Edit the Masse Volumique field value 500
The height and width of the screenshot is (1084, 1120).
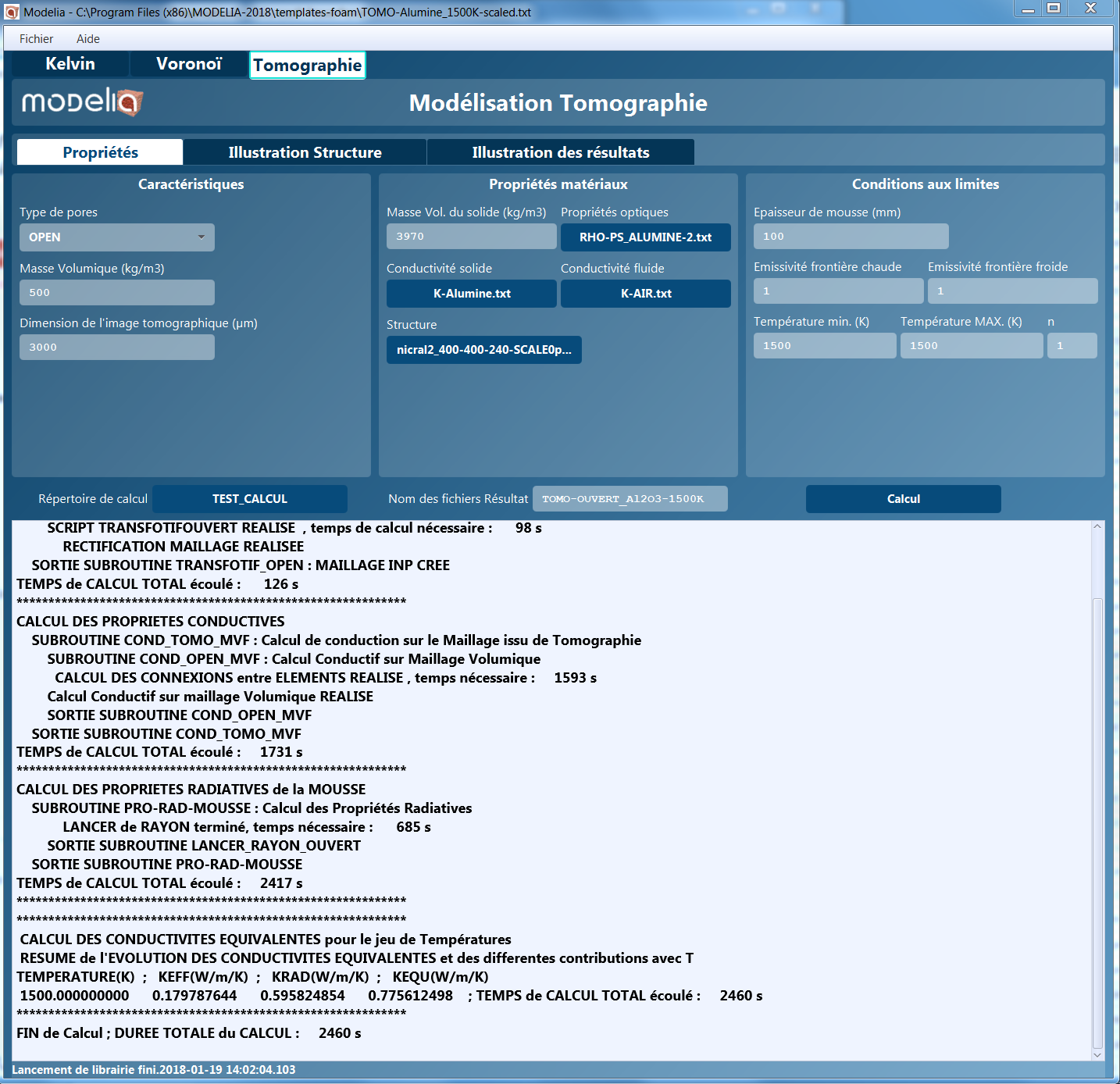[x=117, y=293]
